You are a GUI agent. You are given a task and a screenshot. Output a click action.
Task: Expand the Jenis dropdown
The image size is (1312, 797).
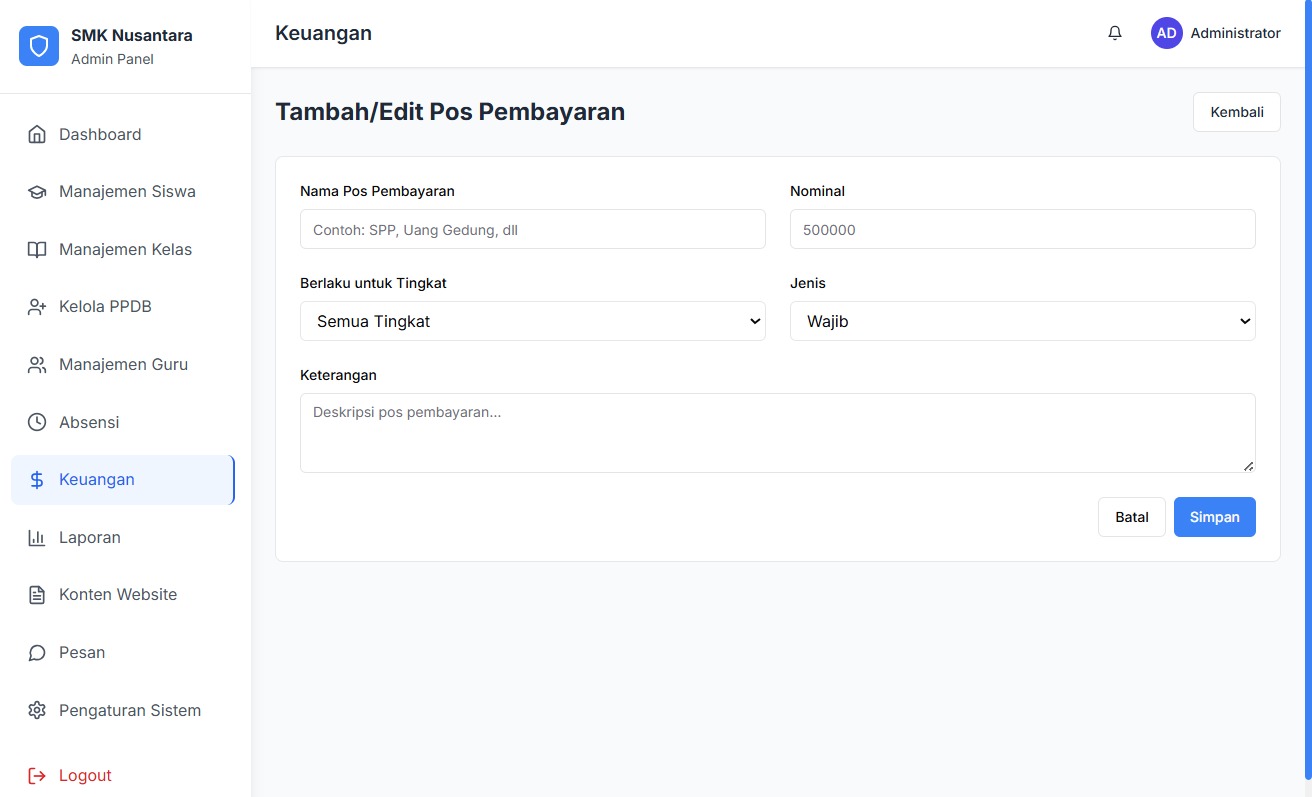(1022, 321)
